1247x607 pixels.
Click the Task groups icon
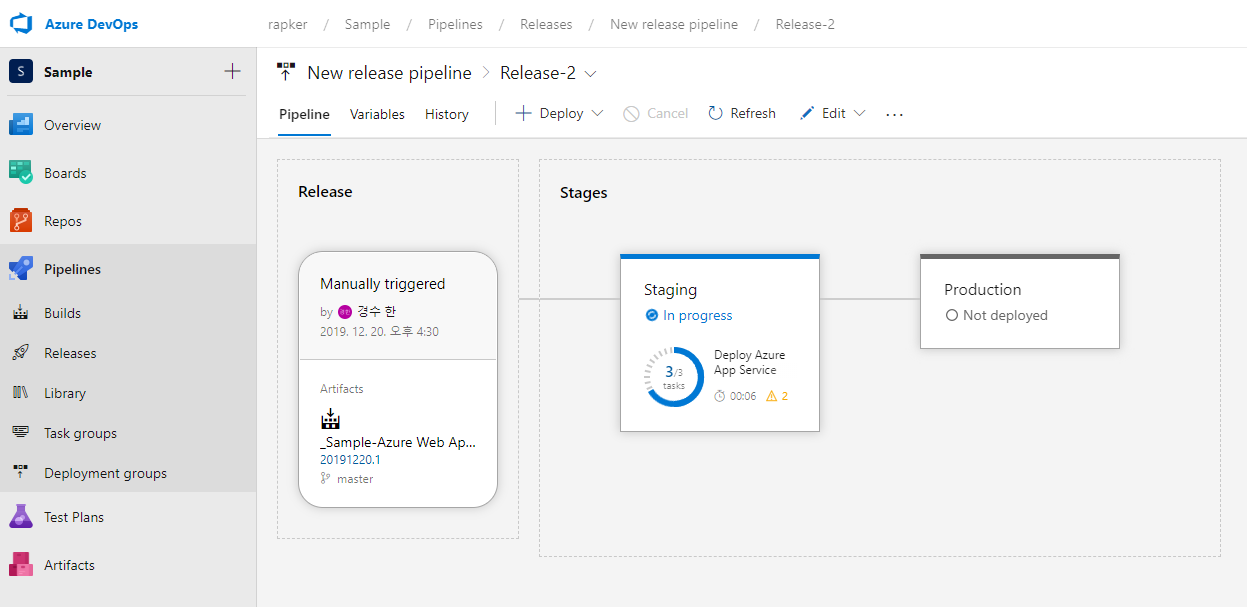[x=21, y=433]
